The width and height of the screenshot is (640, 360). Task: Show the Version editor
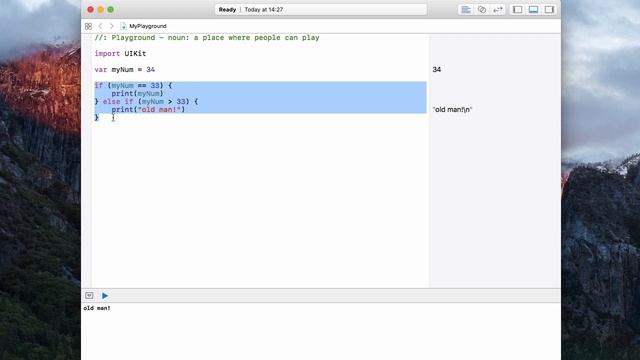[x=498, y=9]
